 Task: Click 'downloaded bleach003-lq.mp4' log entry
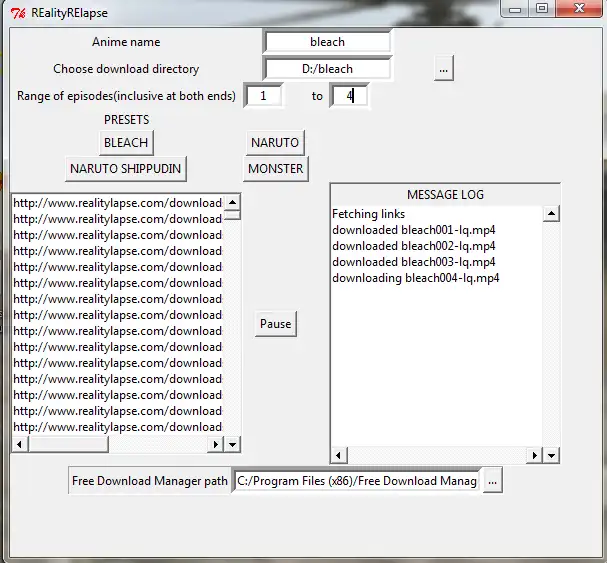point(413,262)
